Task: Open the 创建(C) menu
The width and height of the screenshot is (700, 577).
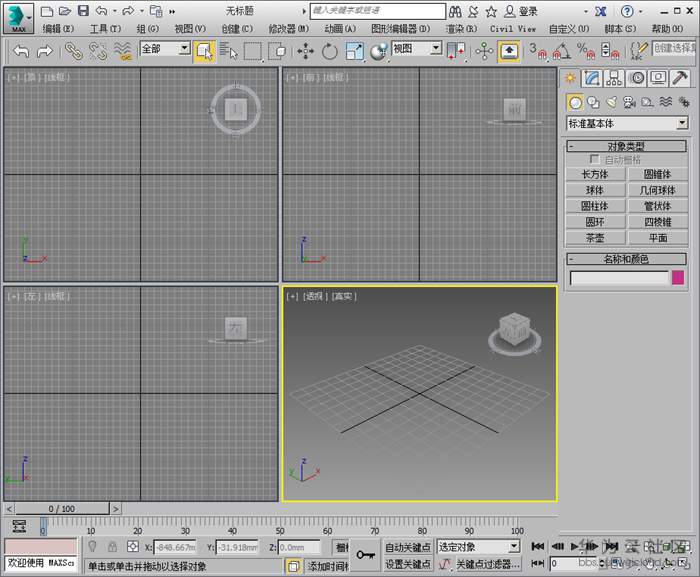Action: [237, 29]
